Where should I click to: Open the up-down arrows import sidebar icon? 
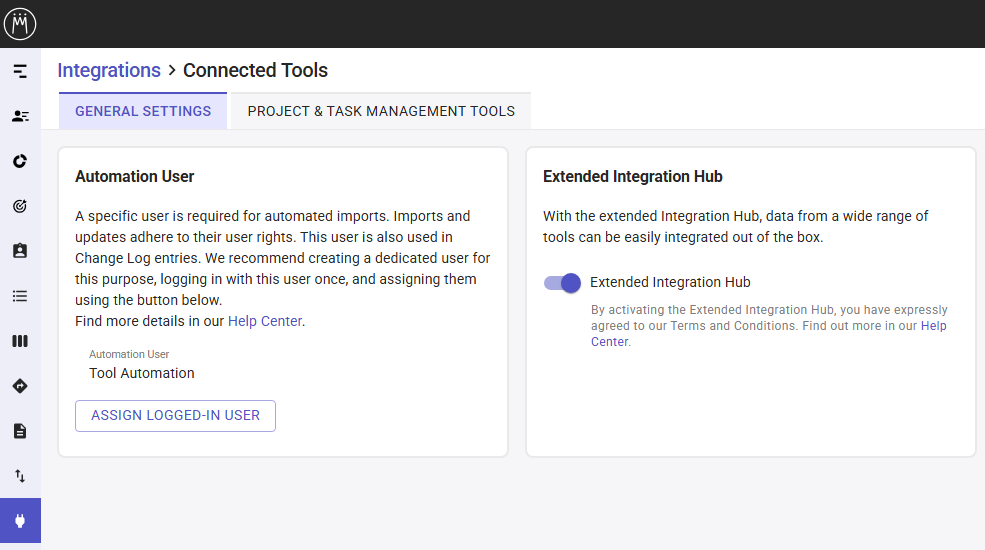(x=20, y=476)
